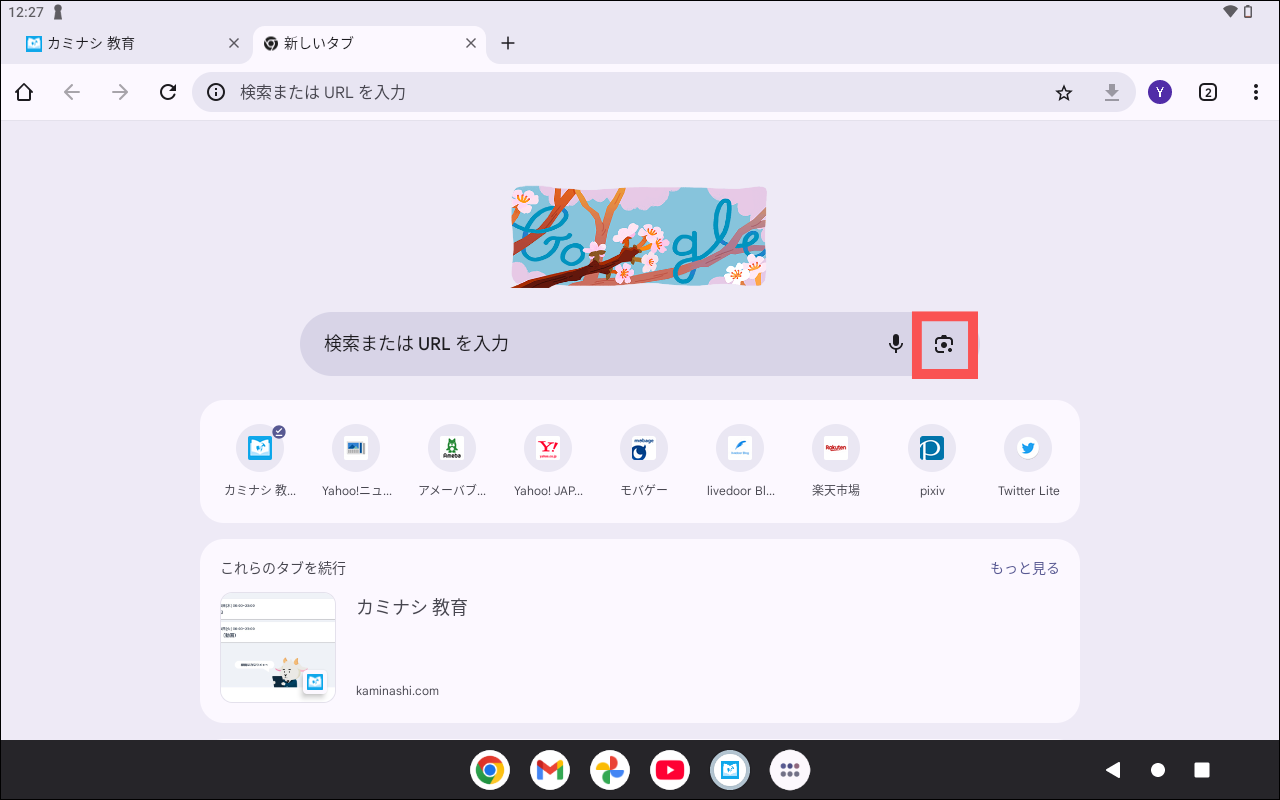The height and width of the screenshot is (800, 1280).
Task: Open the Kaminashi app in taskbar
Action: (x=730, y=770)
